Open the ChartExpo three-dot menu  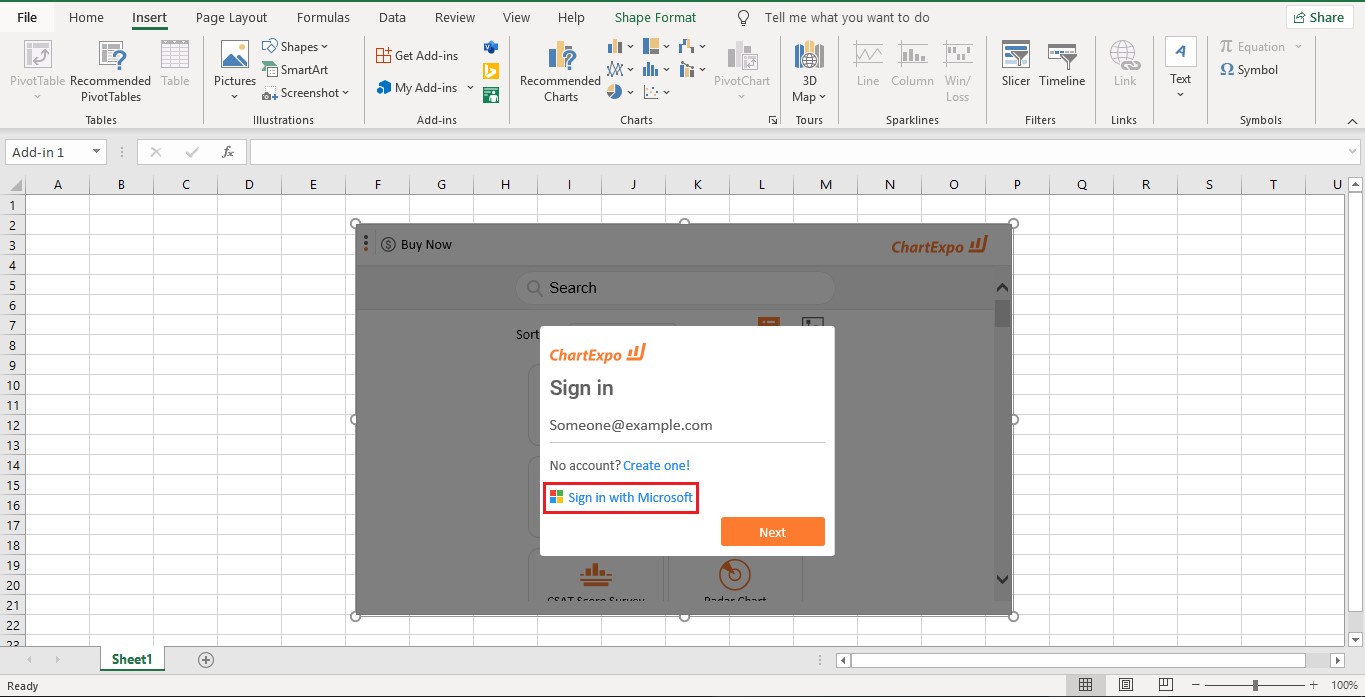366,243
